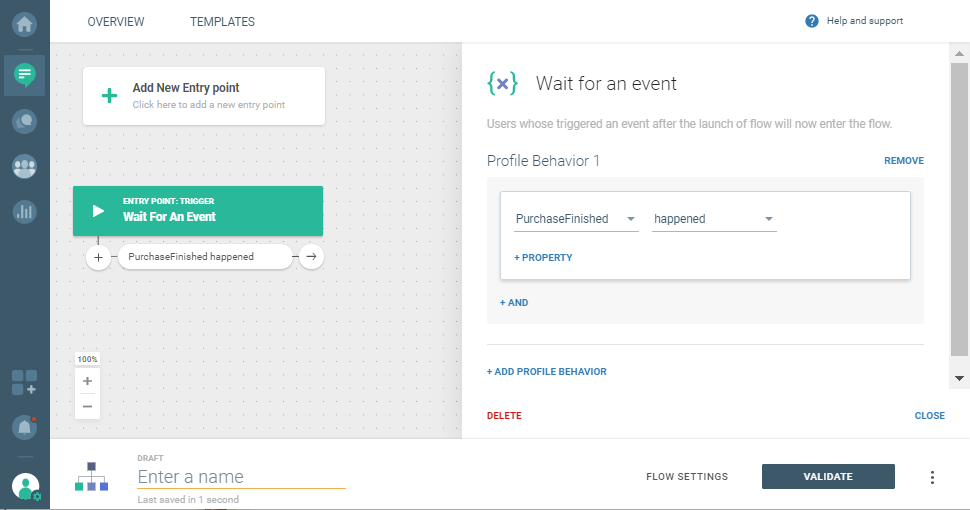Click the plus circle under the trigger block

click(x=98, y=257)
